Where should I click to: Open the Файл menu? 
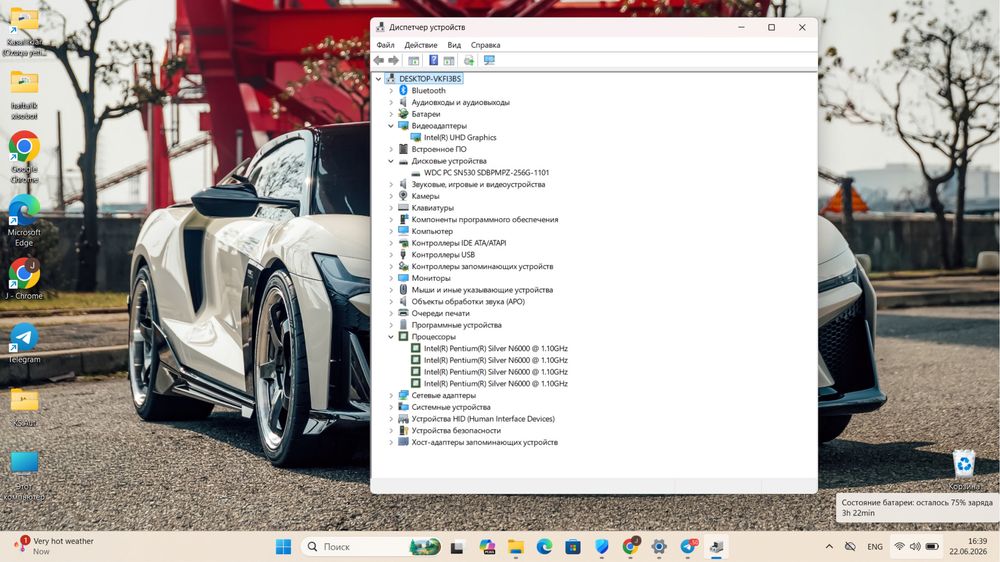pos(385,45)
